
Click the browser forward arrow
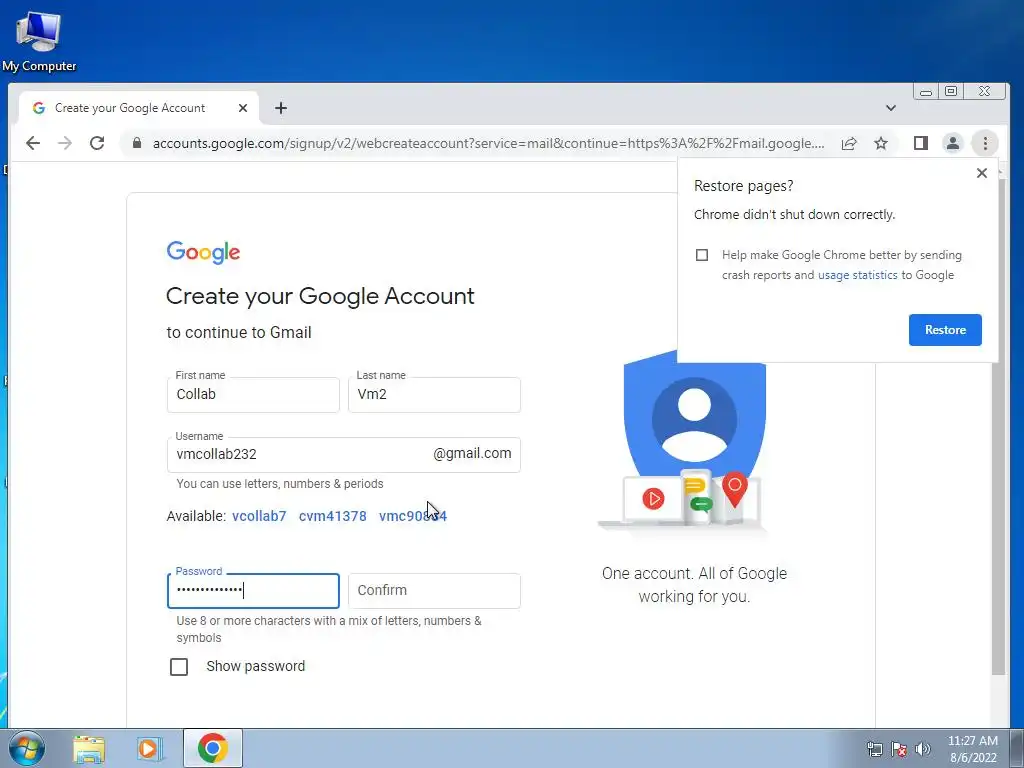coord(65,143)
